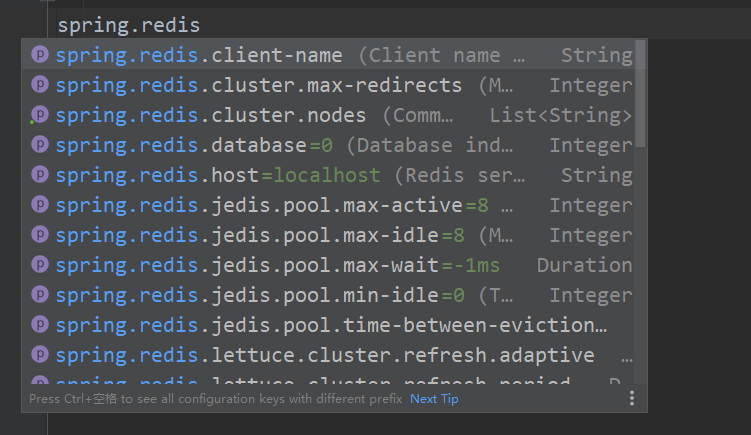Select the spring.redis.client-name suggestion
Image resolution: width=751 pixels, height=435 pixels.
point(329,55)
